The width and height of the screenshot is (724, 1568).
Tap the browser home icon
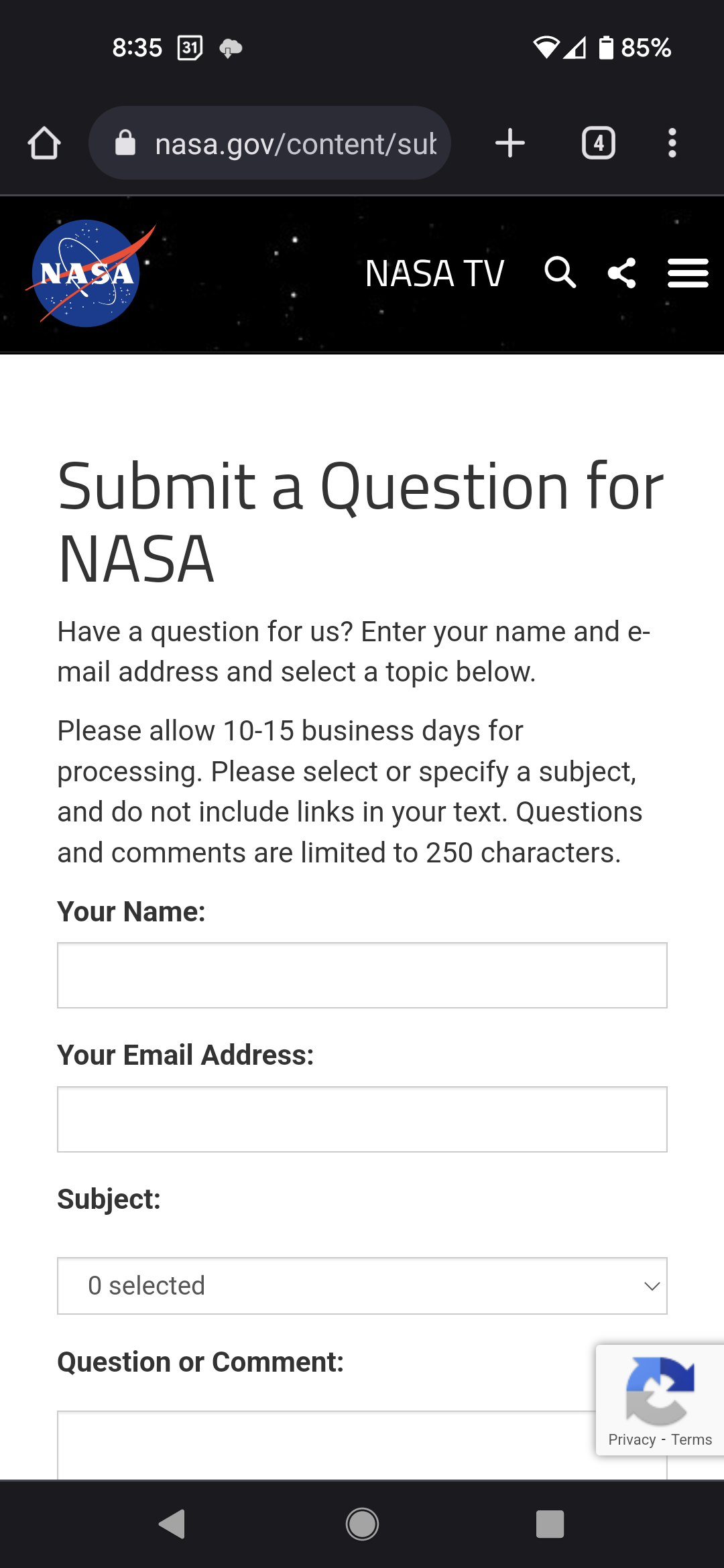click(44, 143)
